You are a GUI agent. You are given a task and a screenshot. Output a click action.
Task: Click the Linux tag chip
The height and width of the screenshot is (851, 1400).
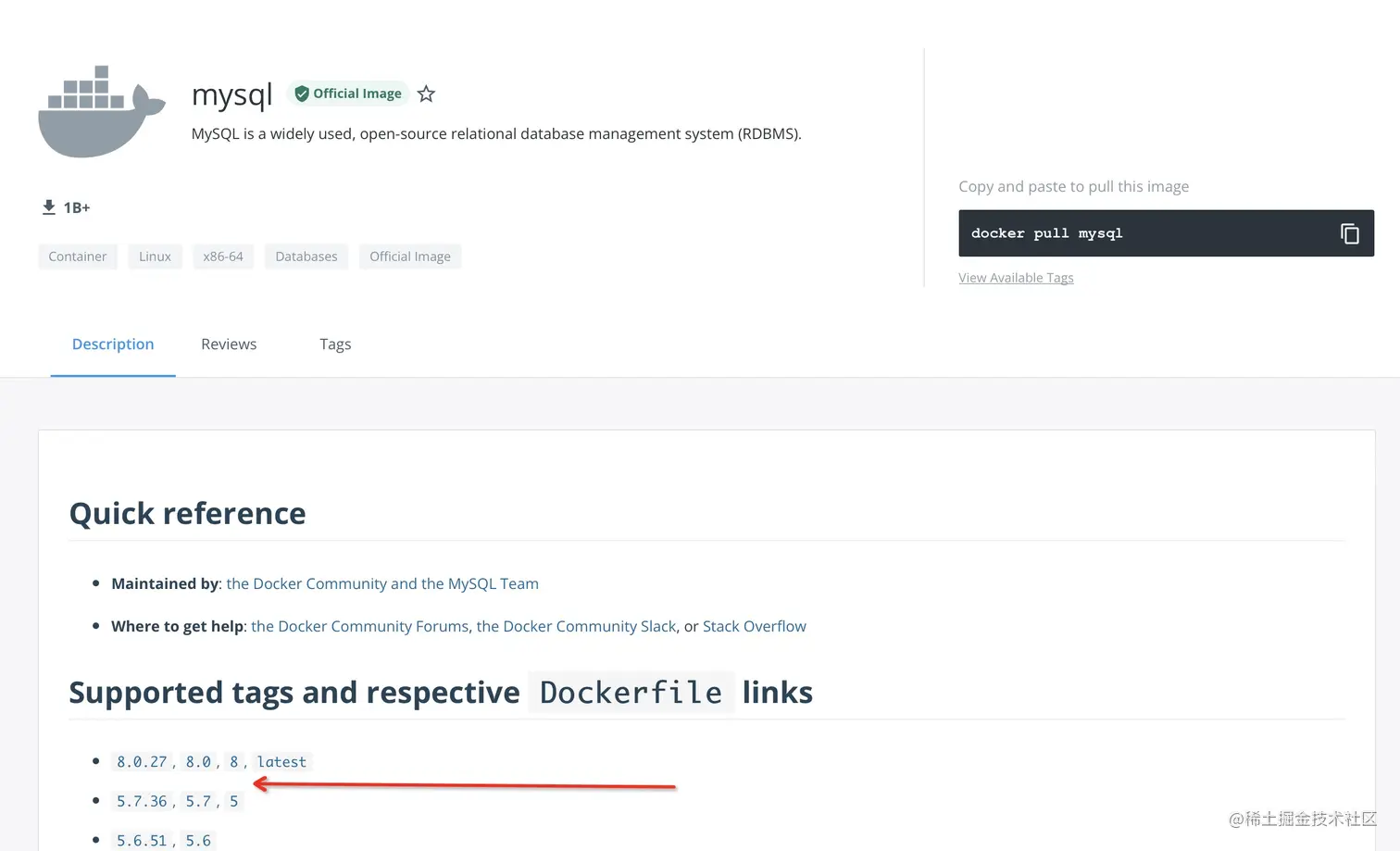coord(155,257)
